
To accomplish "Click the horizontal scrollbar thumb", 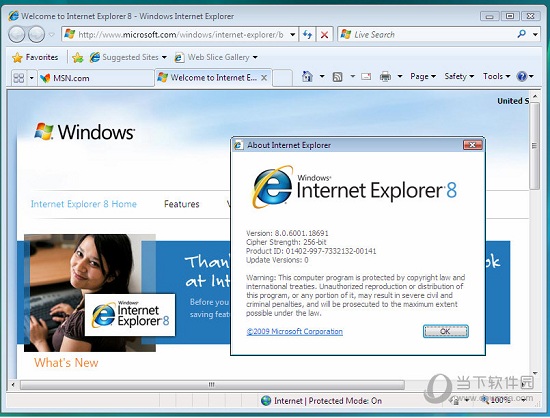I will click(212, 385).
